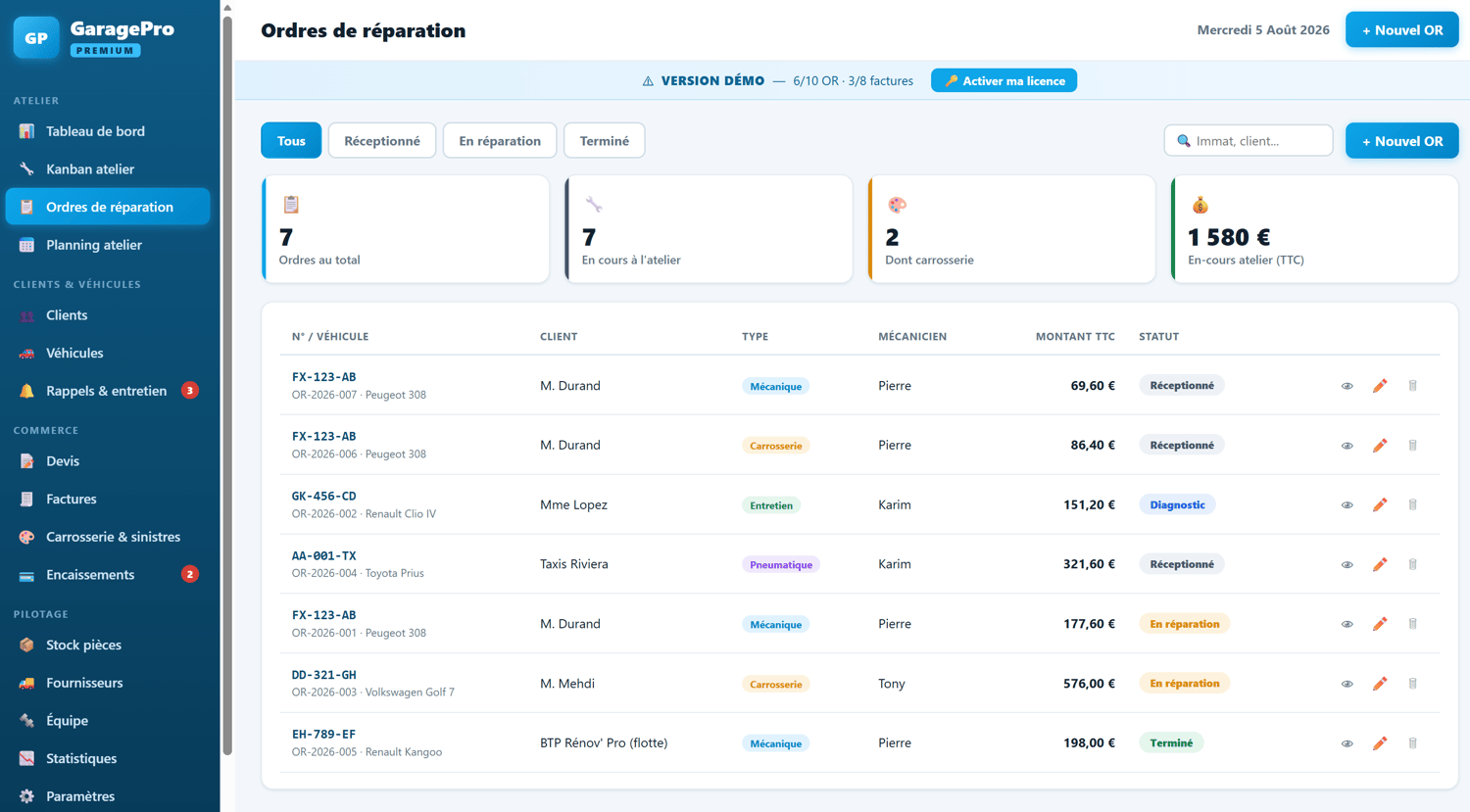
Task: Click pencil icon for Mme Lopez order
Action: pos(1380,505)
